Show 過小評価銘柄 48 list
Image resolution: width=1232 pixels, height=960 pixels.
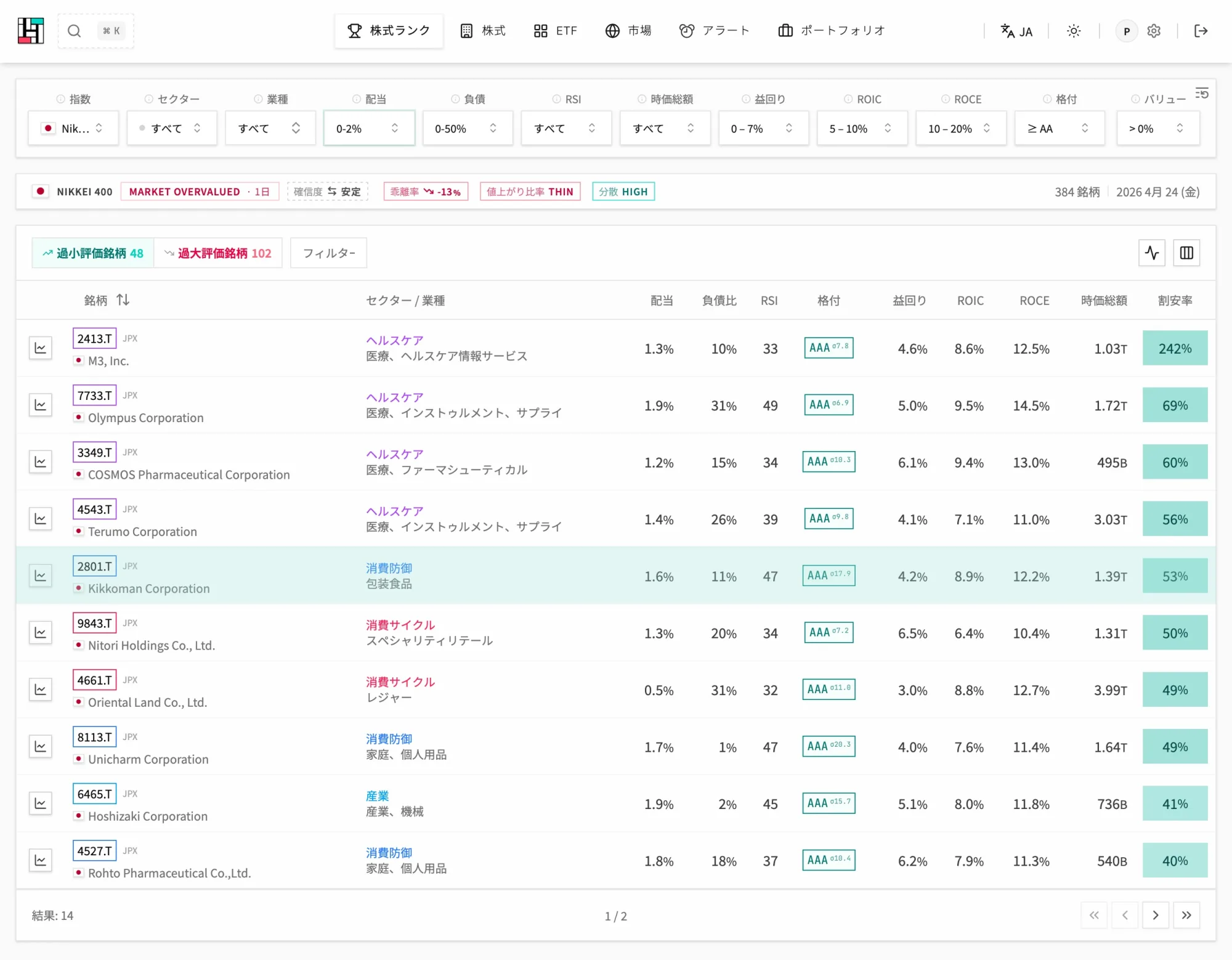click(x=93, y=253)
